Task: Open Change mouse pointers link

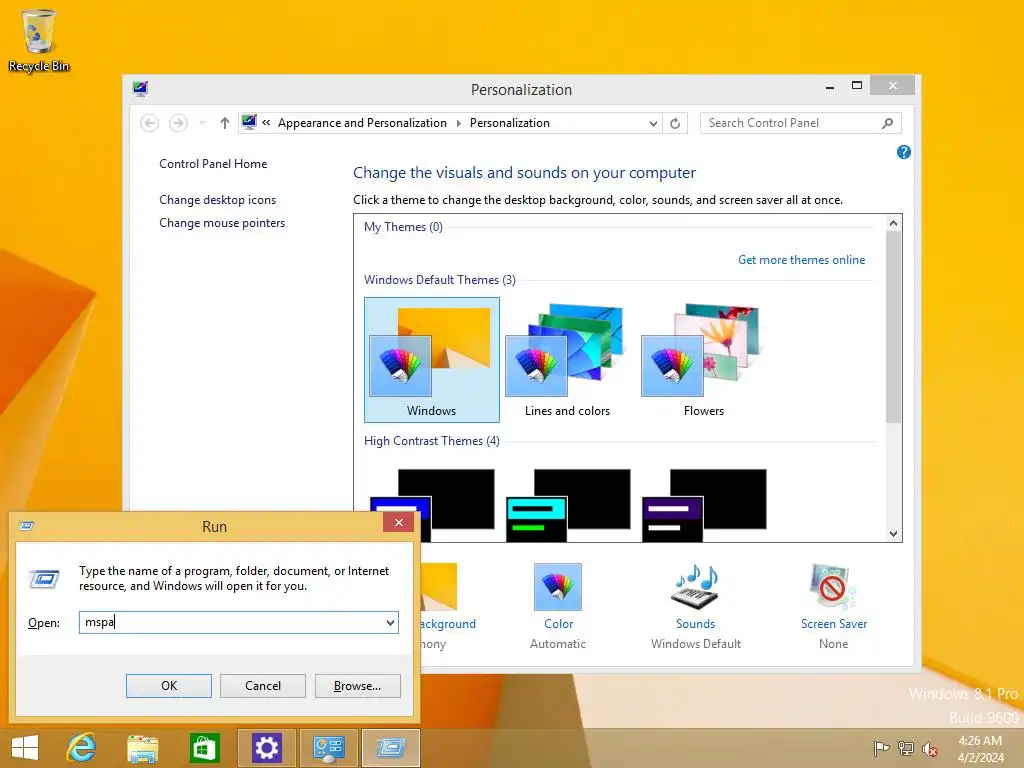Action: 222,223
